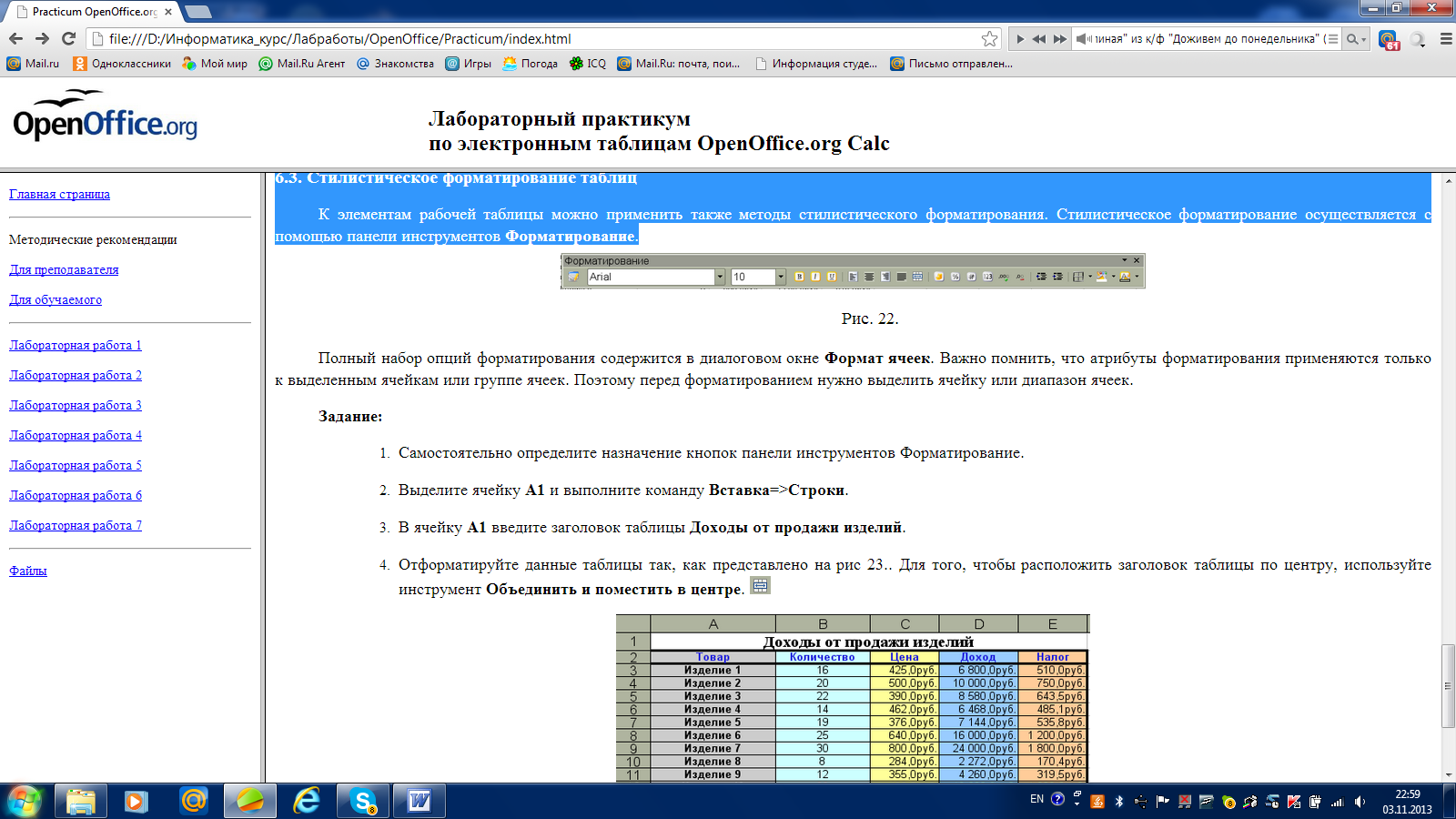Click the Java tray icon
The image size is (1456, 819).
(x=1097, y=802)
